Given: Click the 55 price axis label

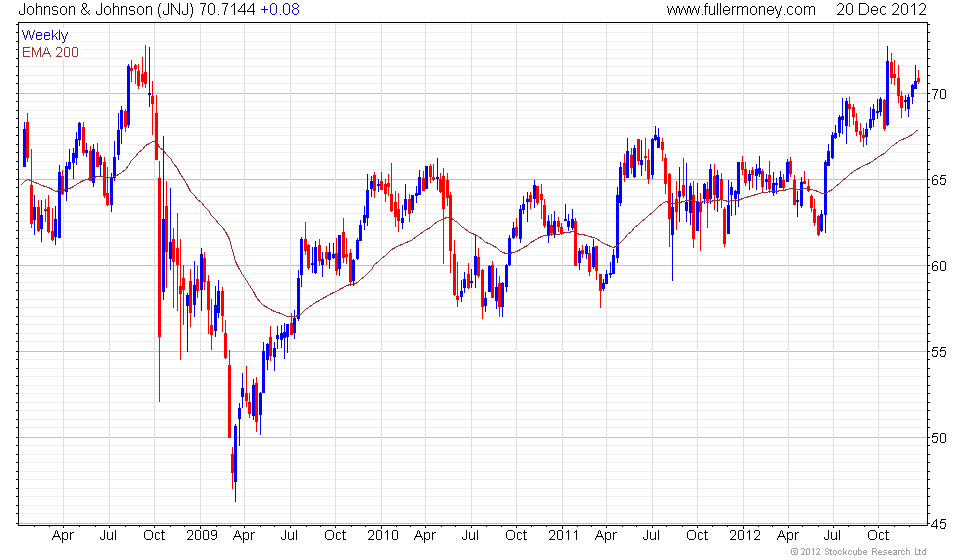Looking at the screenshot, I should point(939,352).
